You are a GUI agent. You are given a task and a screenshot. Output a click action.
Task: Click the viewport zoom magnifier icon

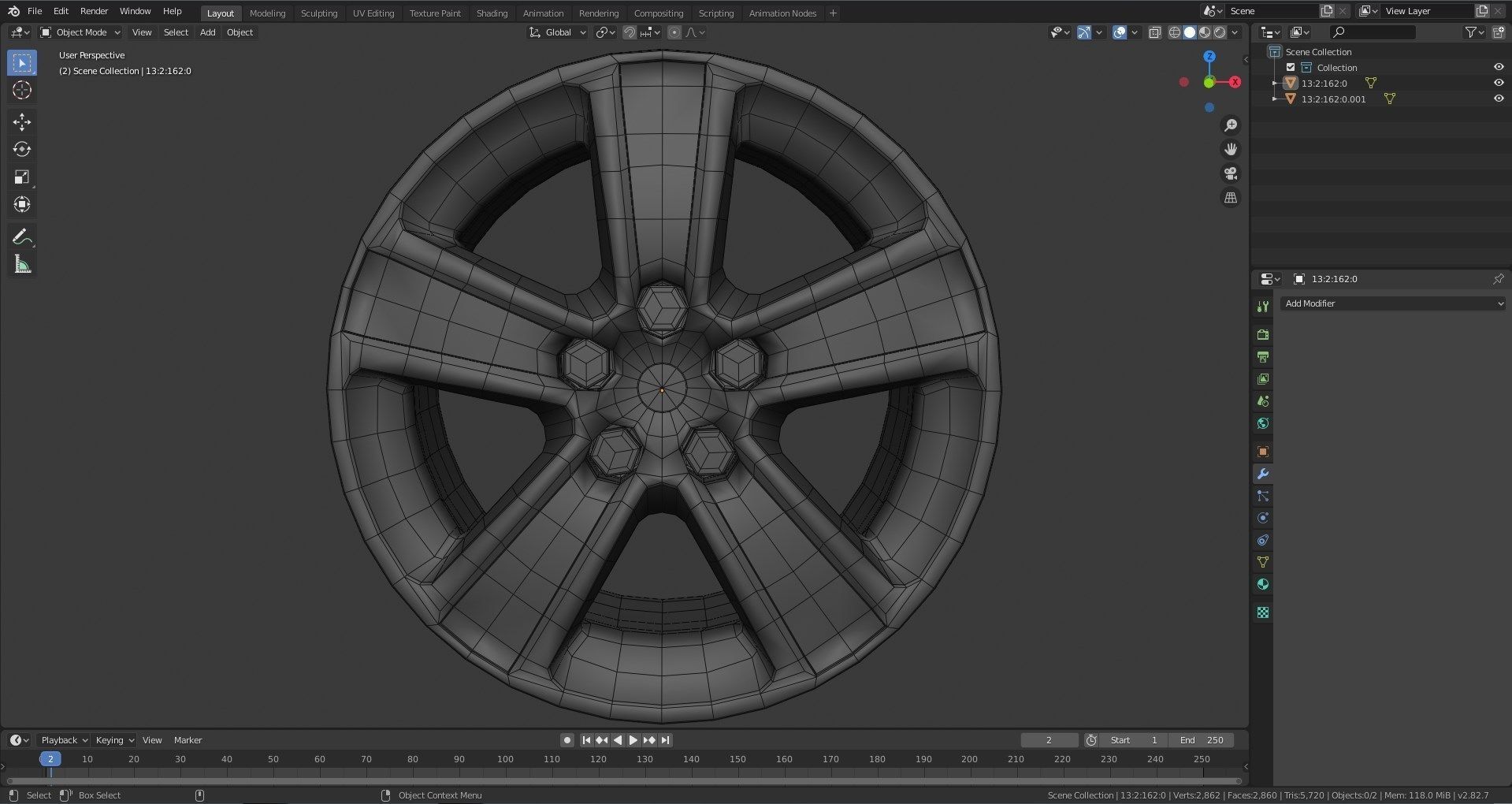(x=1231, y=125)
